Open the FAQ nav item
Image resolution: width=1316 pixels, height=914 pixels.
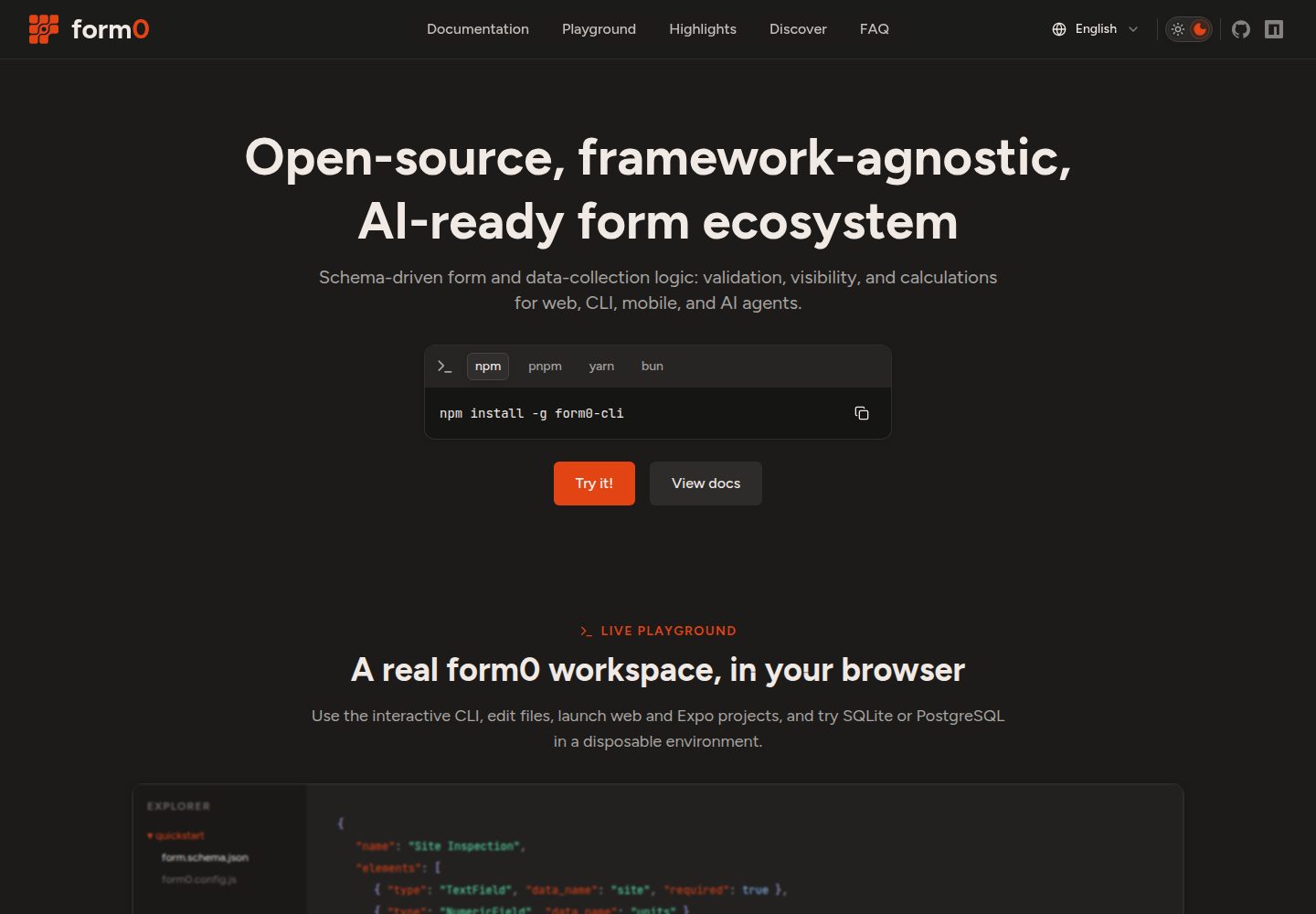pyautogui.click(x=875, y=29)
